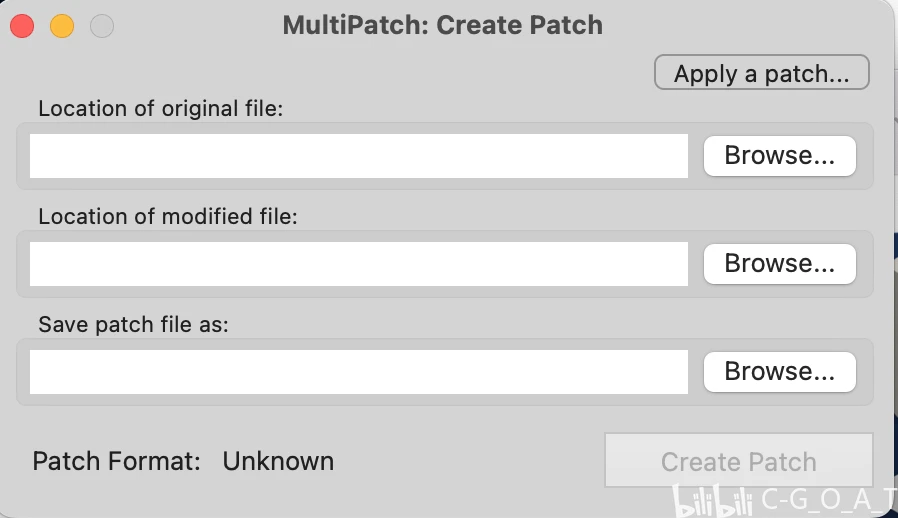Image resolution: width=898 pixels, height=518 pixels.
Task: Click the Apply a patch... button
Action: tap(761, 73)
